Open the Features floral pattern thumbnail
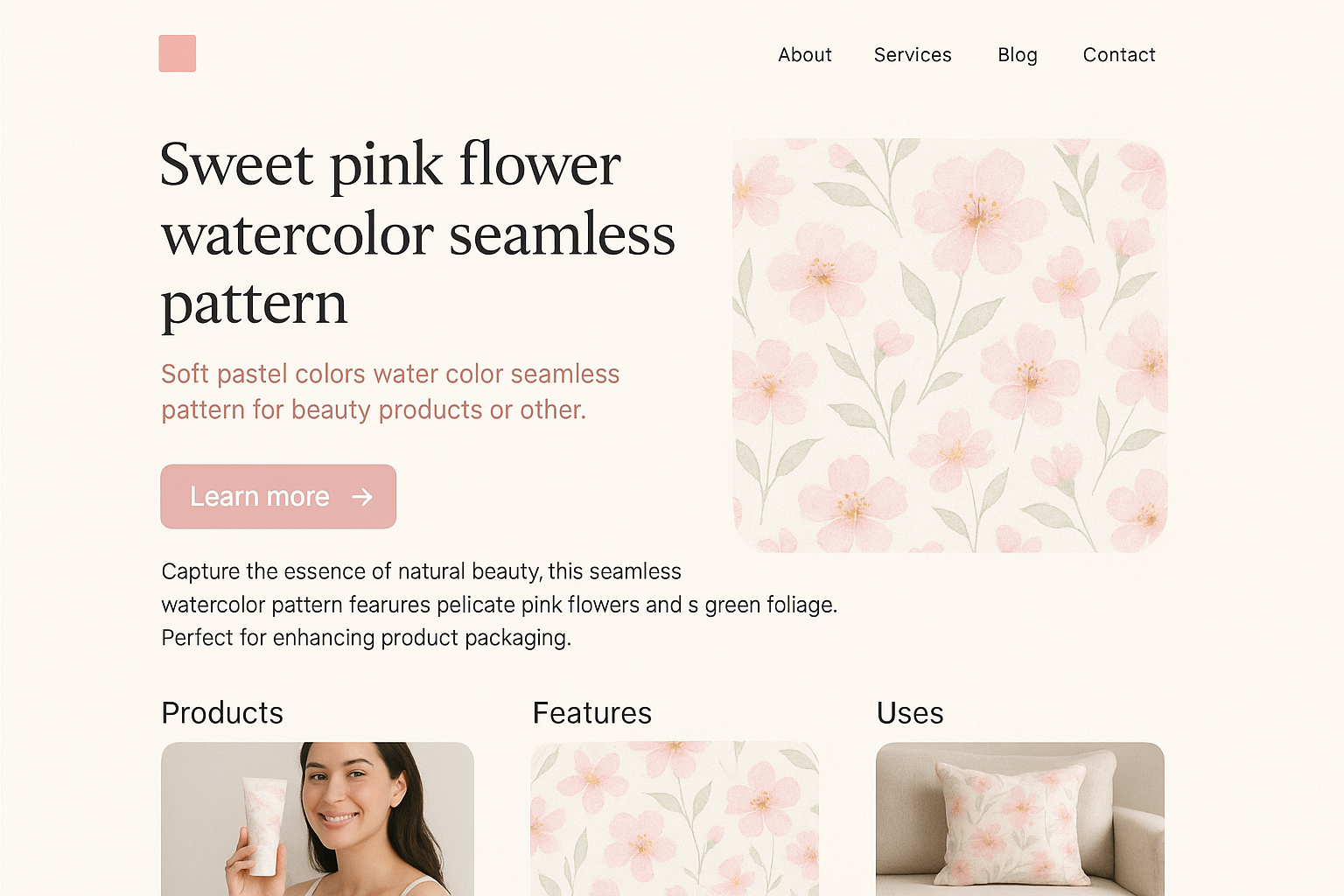1344x896 pixels. click(675, 818)
